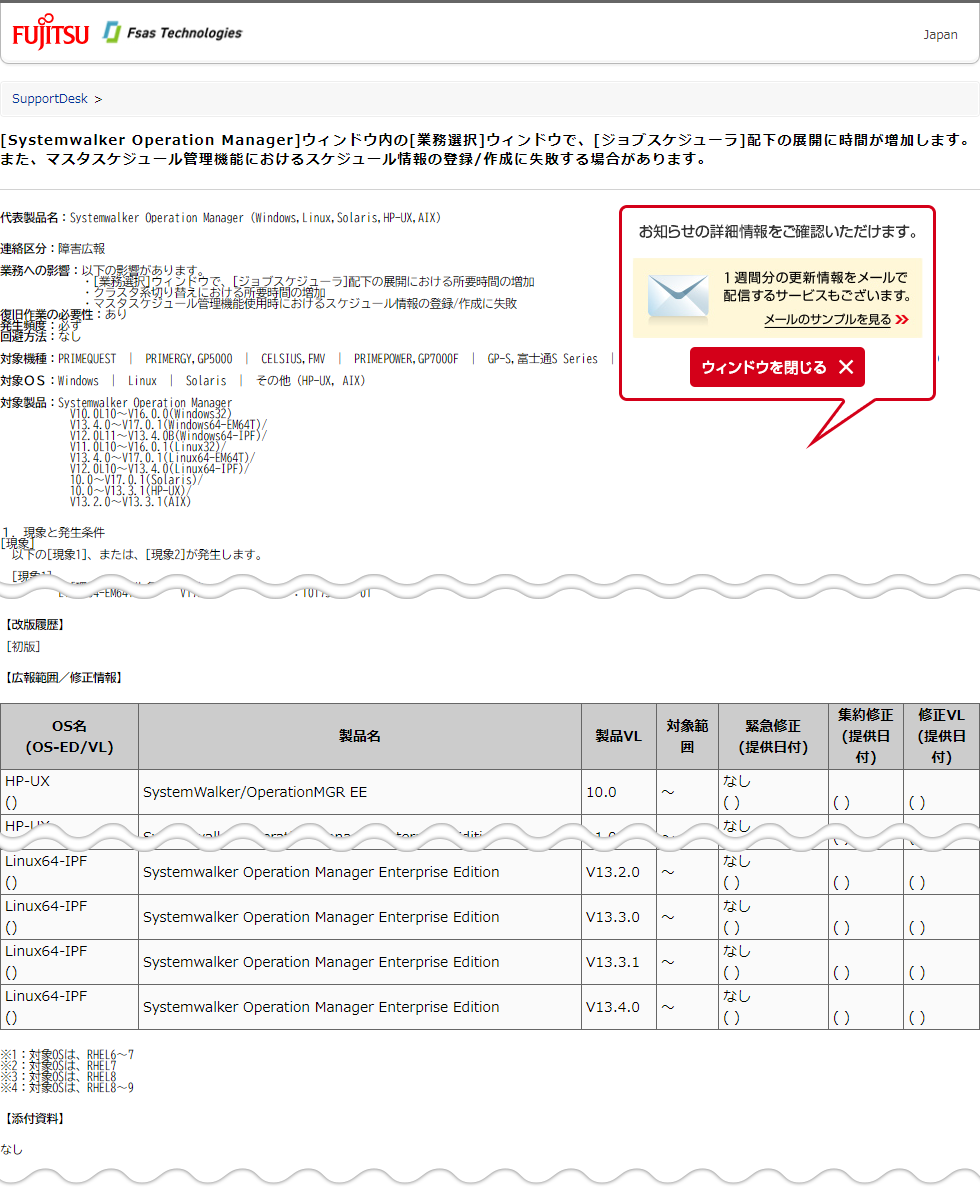Click the 集約修正 (提供日付) column header
The width and height of the screenshot is (980, 1187).
click(866, 737)
